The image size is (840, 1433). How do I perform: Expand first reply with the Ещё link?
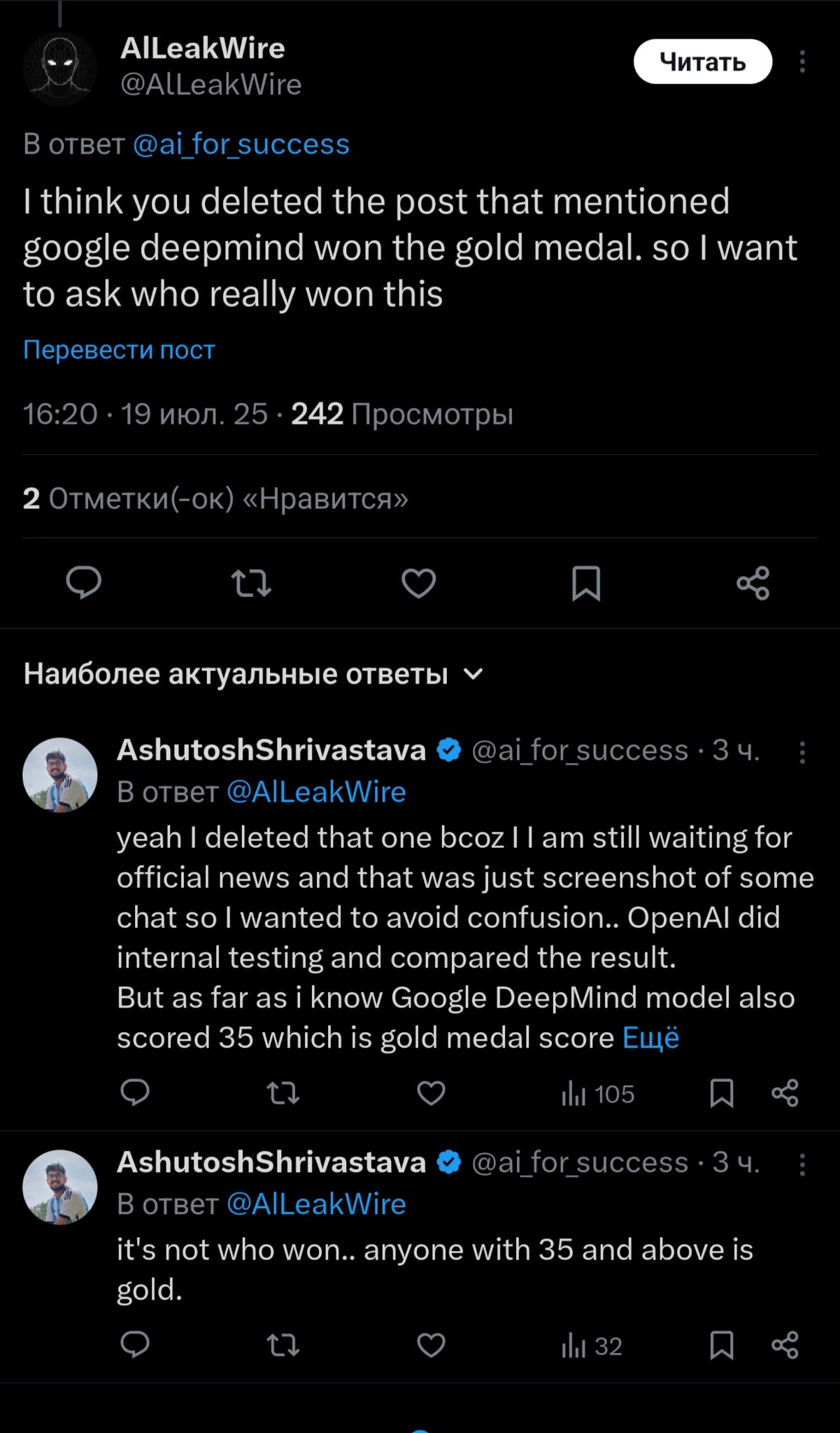point(650,1038)
